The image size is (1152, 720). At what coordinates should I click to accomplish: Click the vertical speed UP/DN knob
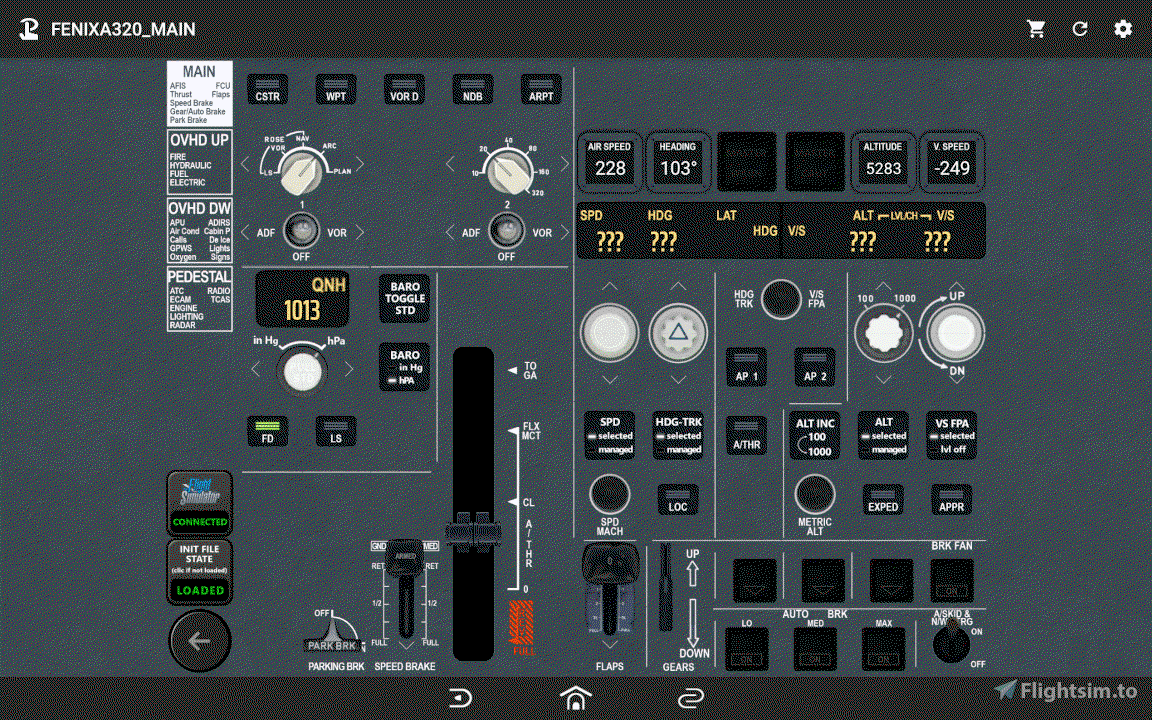pyautogui.click(x=956, y=332)
